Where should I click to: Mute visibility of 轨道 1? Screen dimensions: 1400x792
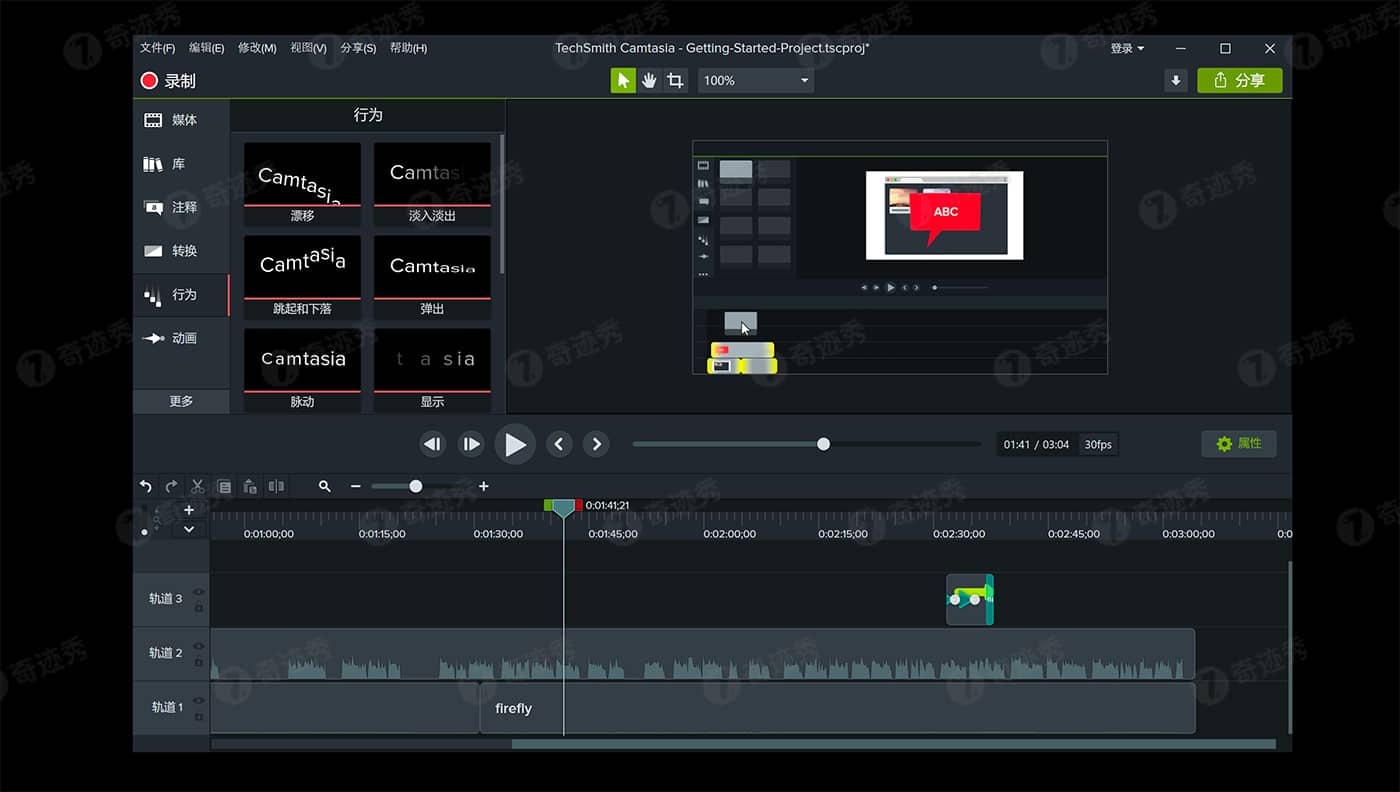pos(198,699)
